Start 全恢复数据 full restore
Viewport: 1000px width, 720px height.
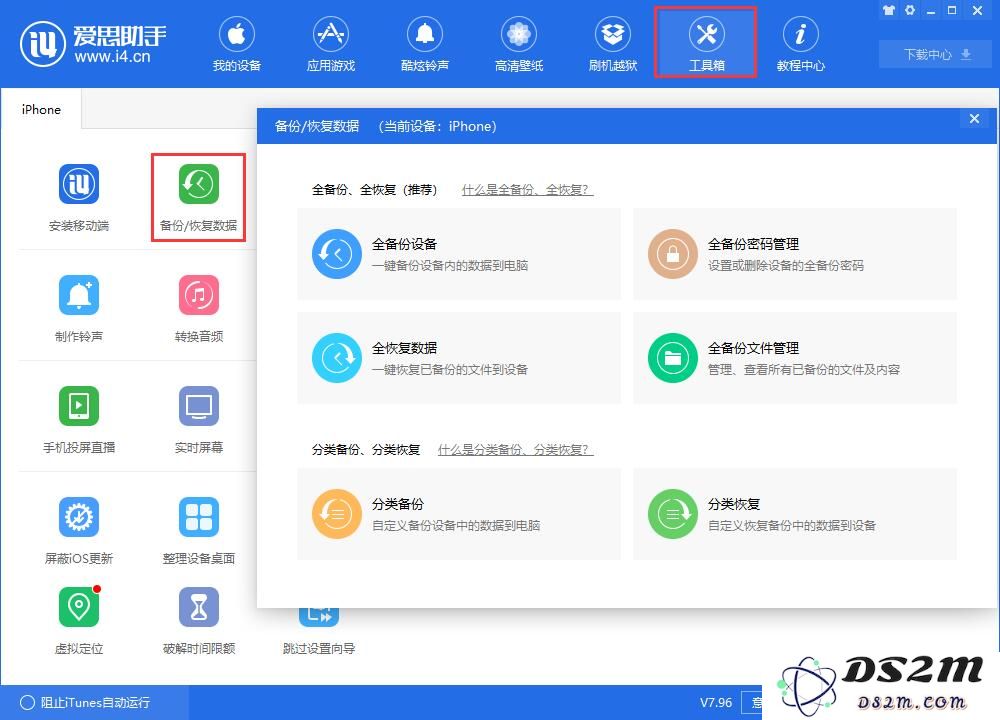coord(459,358)
